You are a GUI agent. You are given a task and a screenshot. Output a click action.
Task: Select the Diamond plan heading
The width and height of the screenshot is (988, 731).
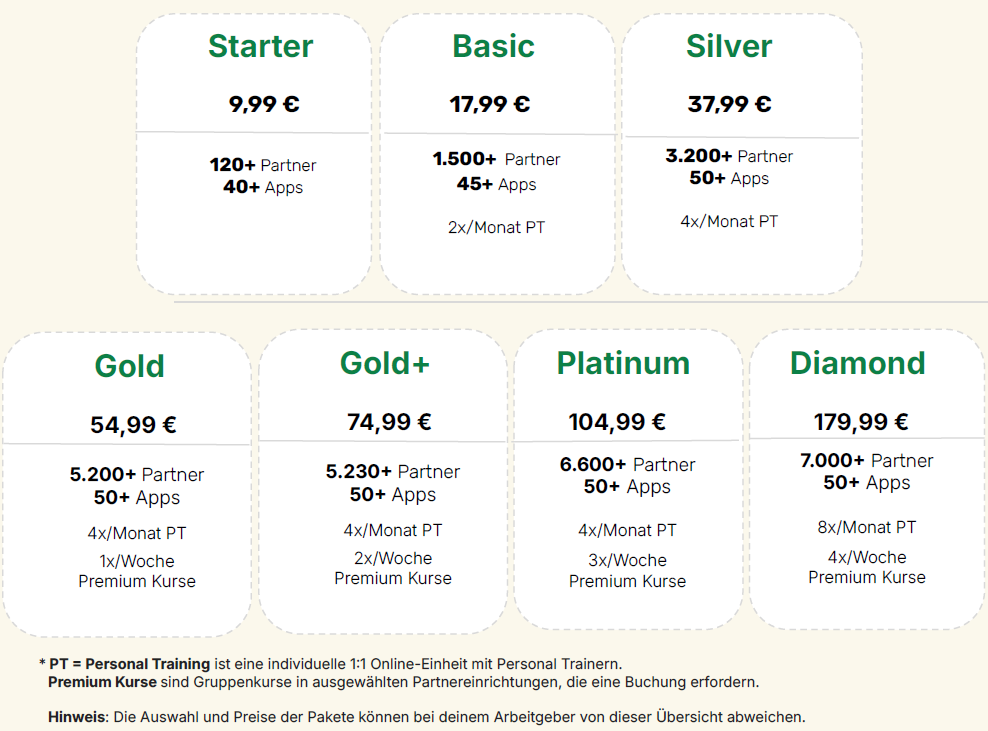(857, 363)
